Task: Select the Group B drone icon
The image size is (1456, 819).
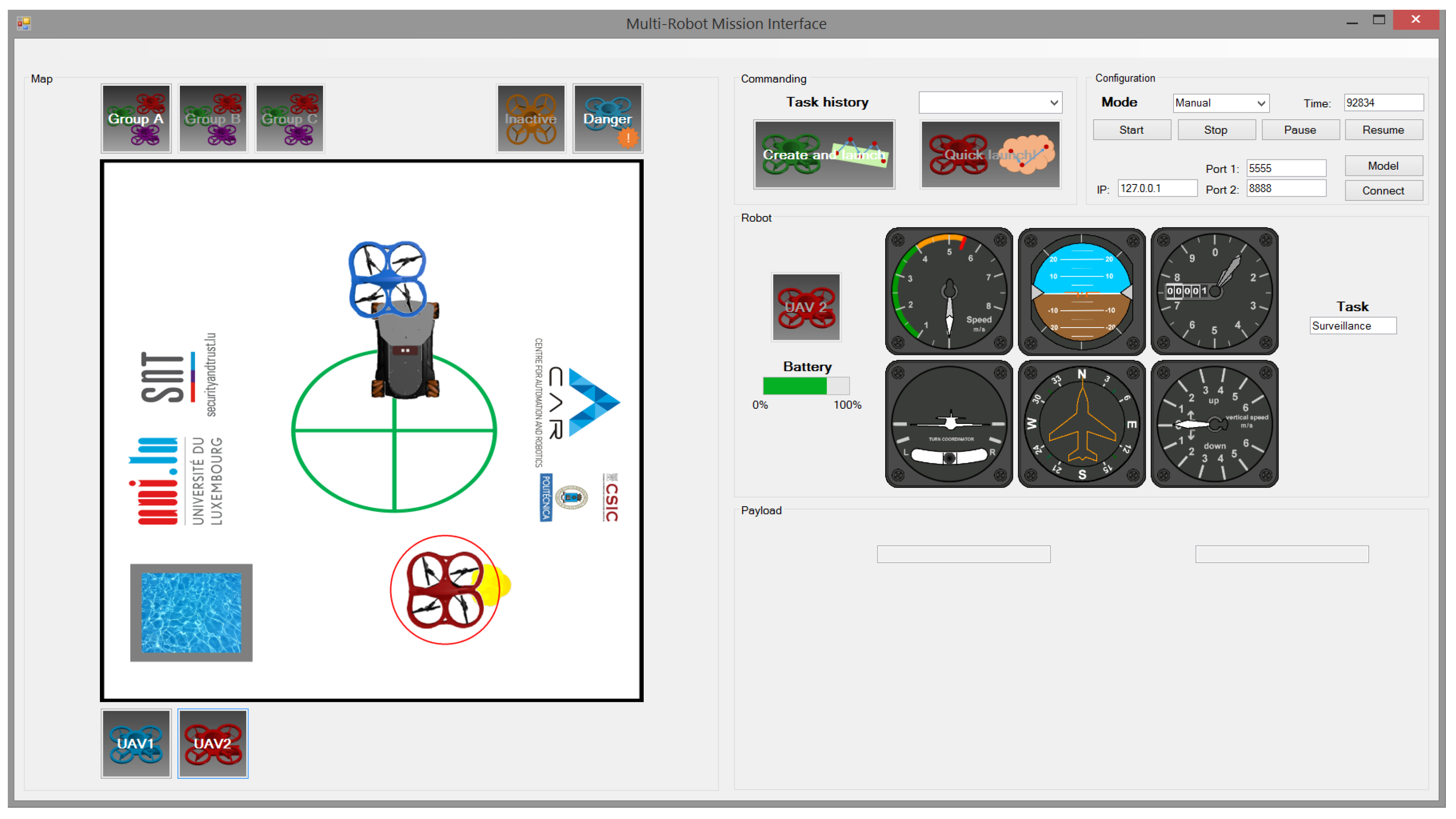Action: (213, 119)
